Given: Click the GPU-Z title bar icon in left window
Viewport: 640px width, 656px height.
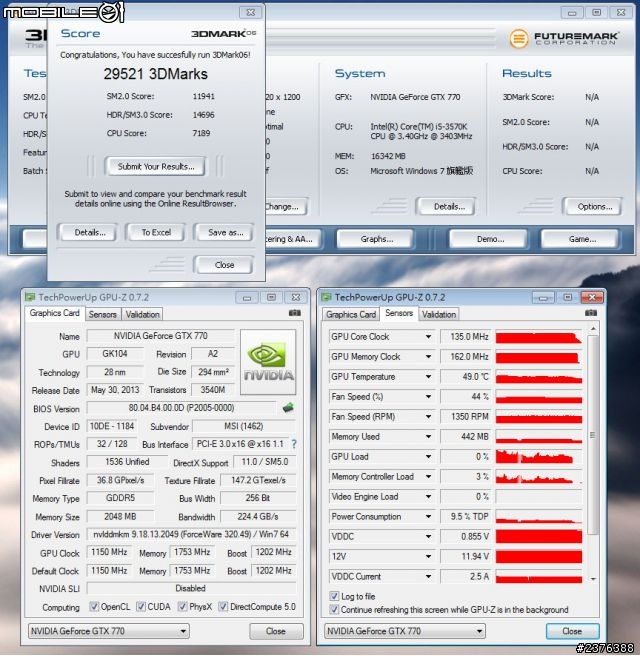Looking at the screenshot, I should 30,297.
